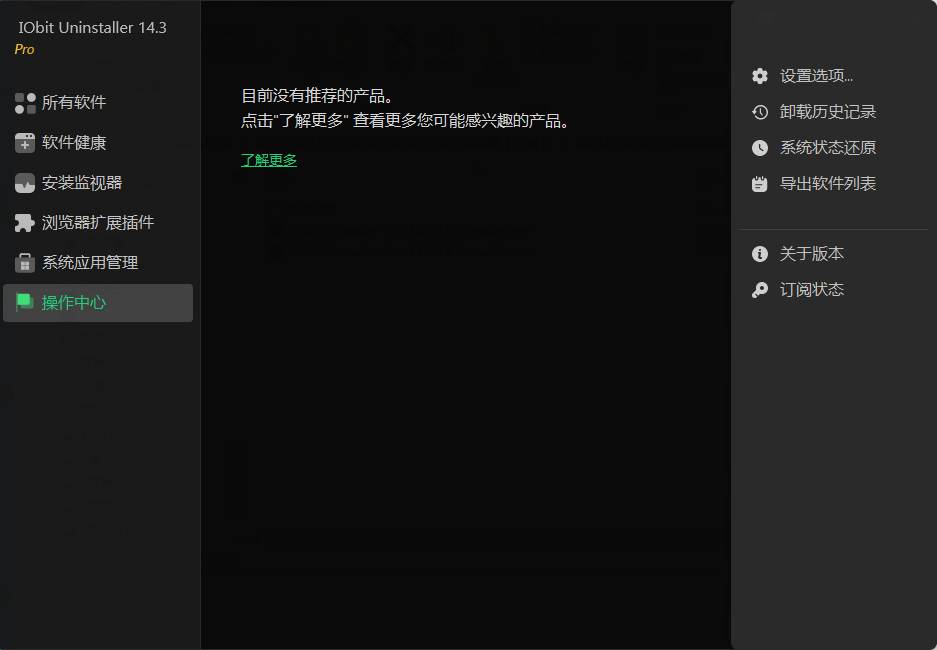Follow the 了解更多 green link
The width and height of the screenshot is (937, 650).
pos(269,160)
